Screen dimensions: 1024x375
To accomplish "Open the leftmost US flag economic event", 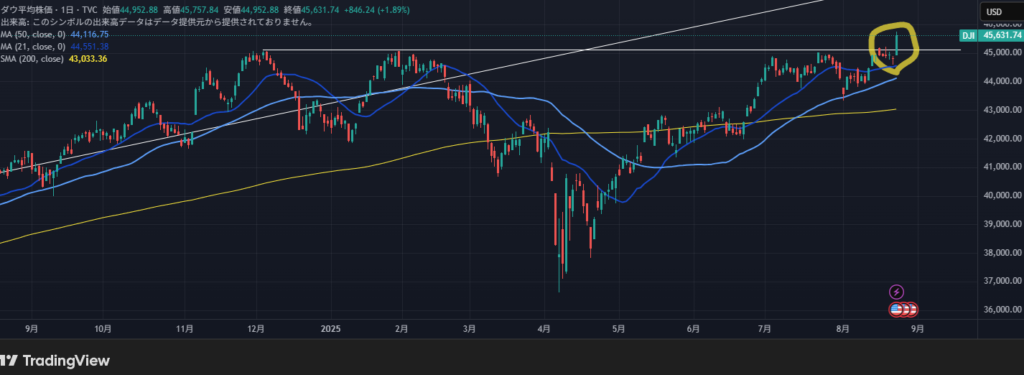I will point(896,309).
